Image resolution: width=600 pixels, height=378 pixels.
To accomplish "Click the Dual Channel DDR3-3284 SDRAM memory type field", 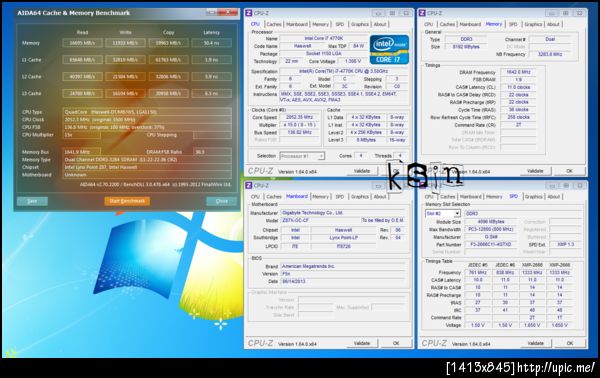I will coord(147,160).
